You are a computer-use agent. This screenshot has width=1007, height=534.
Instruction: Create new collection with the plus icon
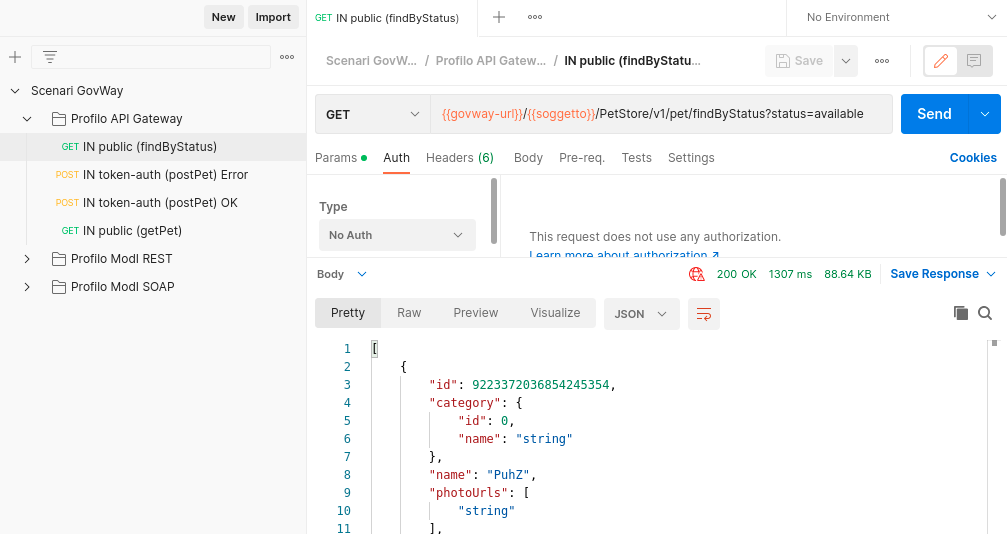tap(15, 57)
